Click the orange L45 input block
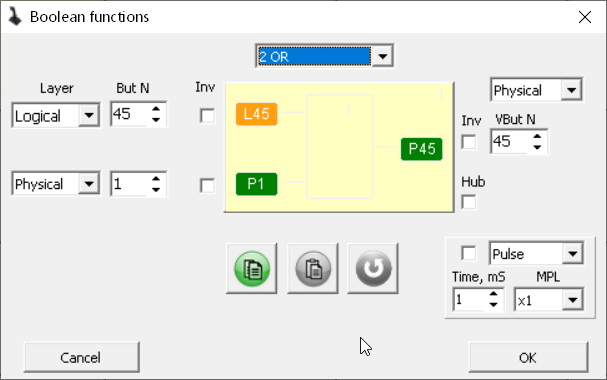607x380 pixels. pyautogui.click(x=256, y=114)
